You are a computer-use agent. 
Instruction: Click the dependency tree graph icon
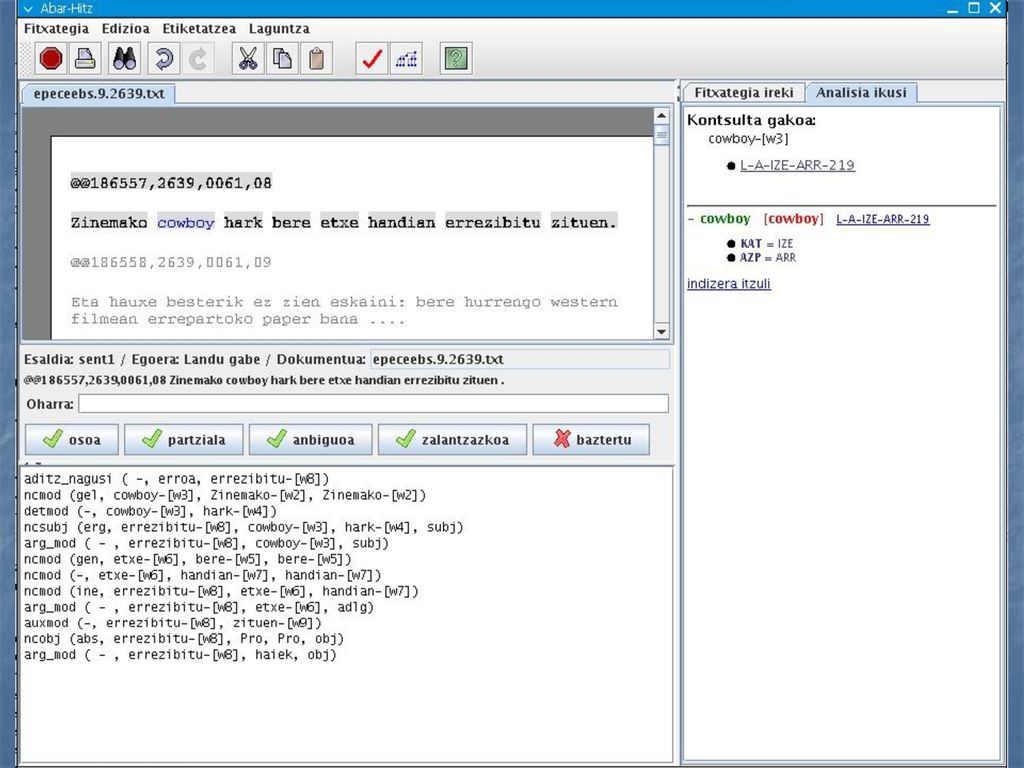click(406, 59)
